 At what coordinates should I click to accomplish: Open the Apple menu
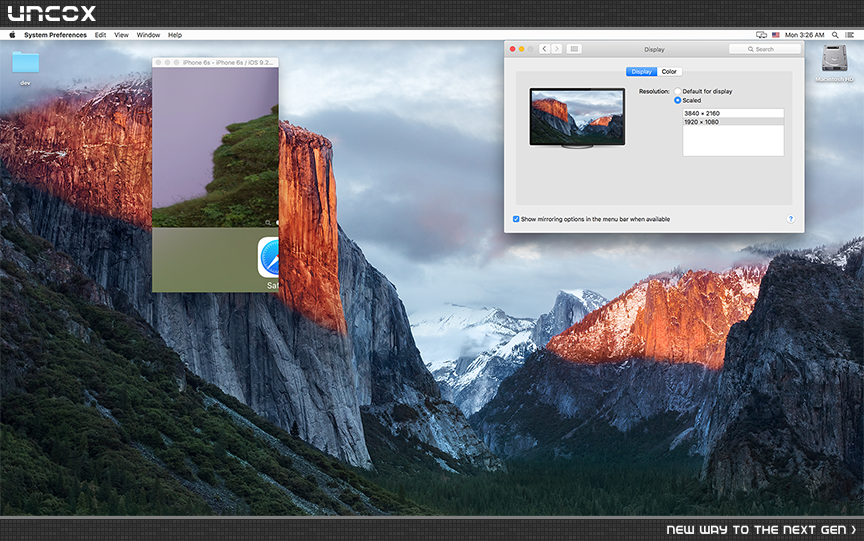[12, 35]
